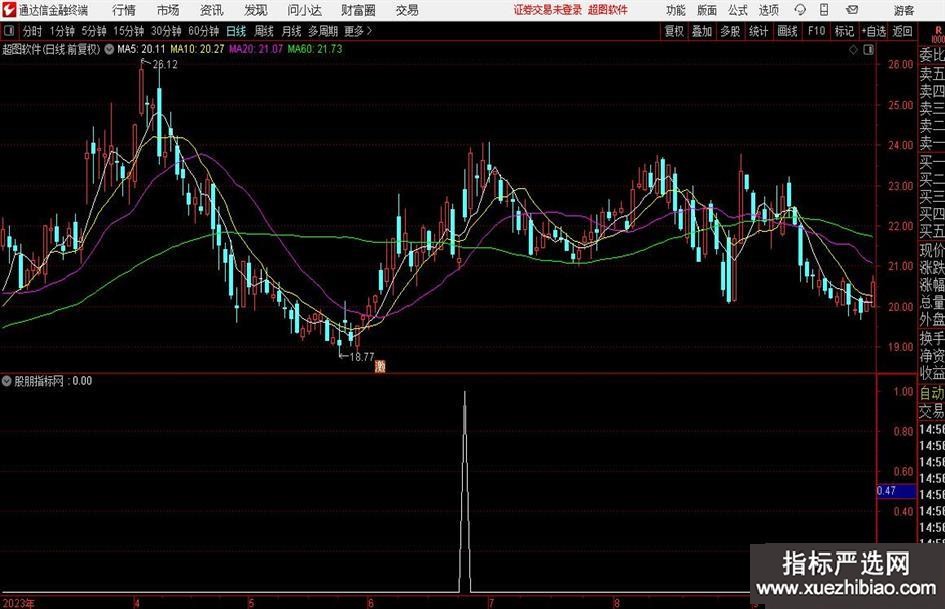Screen dimensions: 945x609
Task: Open the 版面 menu
Action: point(707,10)
